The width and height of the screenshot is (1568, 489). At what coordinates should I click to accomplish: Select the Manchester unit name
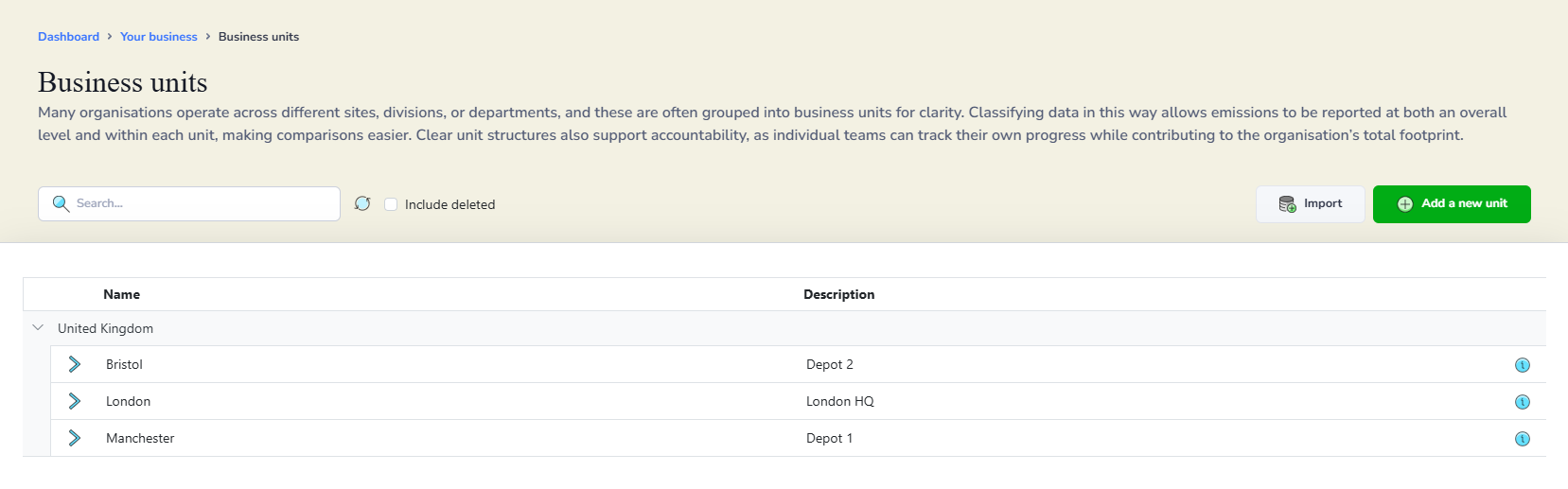click(x=140, y=438)
